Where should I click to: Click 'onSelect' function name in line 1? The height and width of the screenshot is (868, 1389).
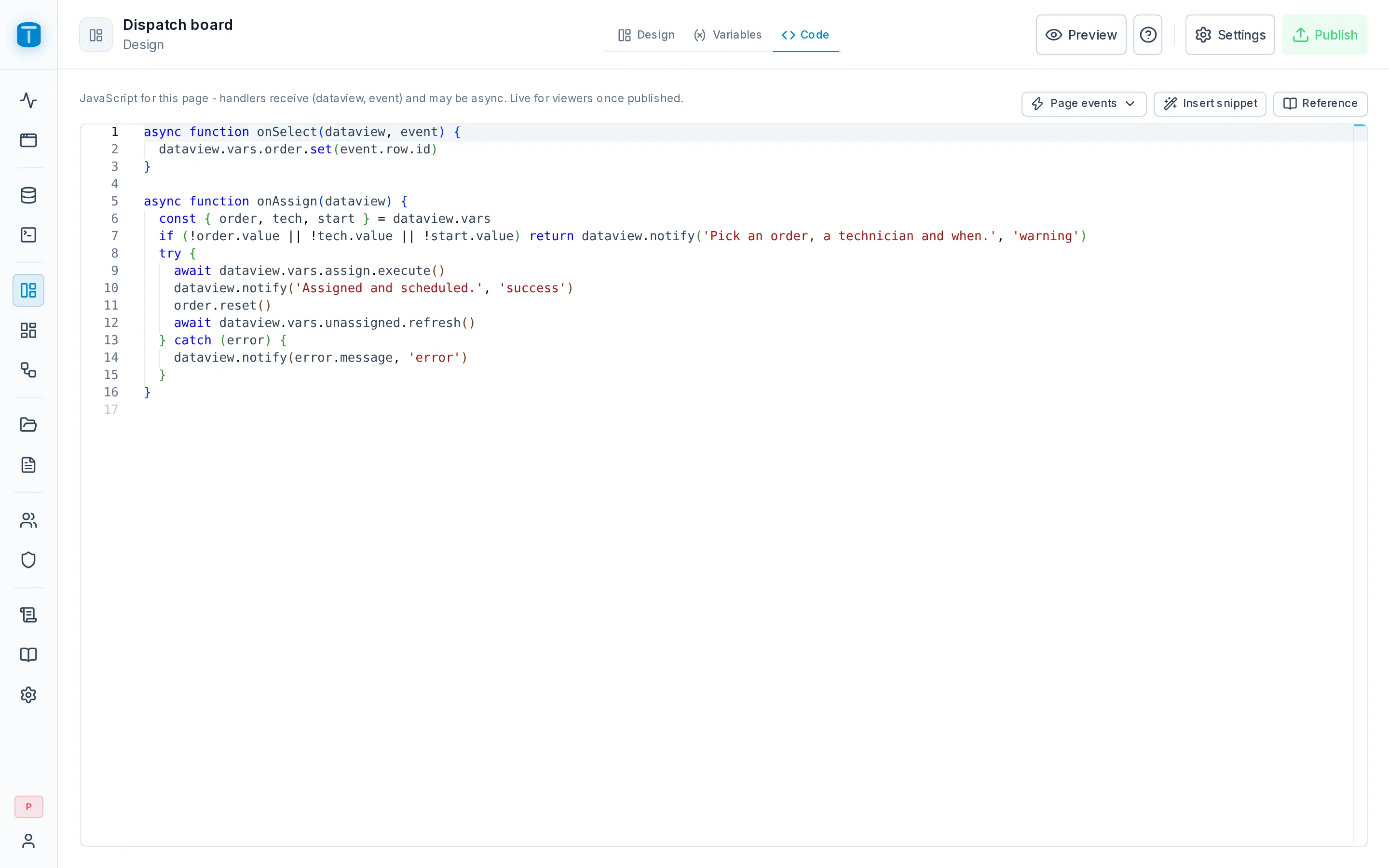[x=287, y=132]
